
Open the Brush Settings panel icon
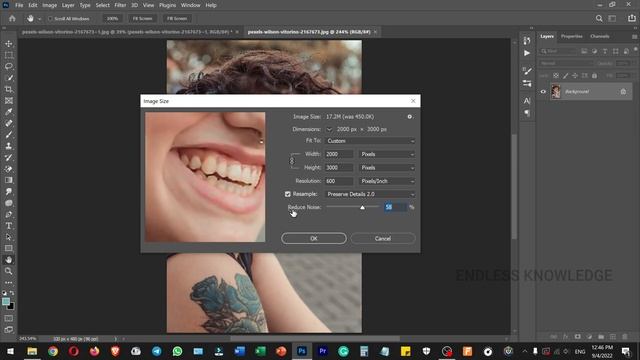point(527,71)
